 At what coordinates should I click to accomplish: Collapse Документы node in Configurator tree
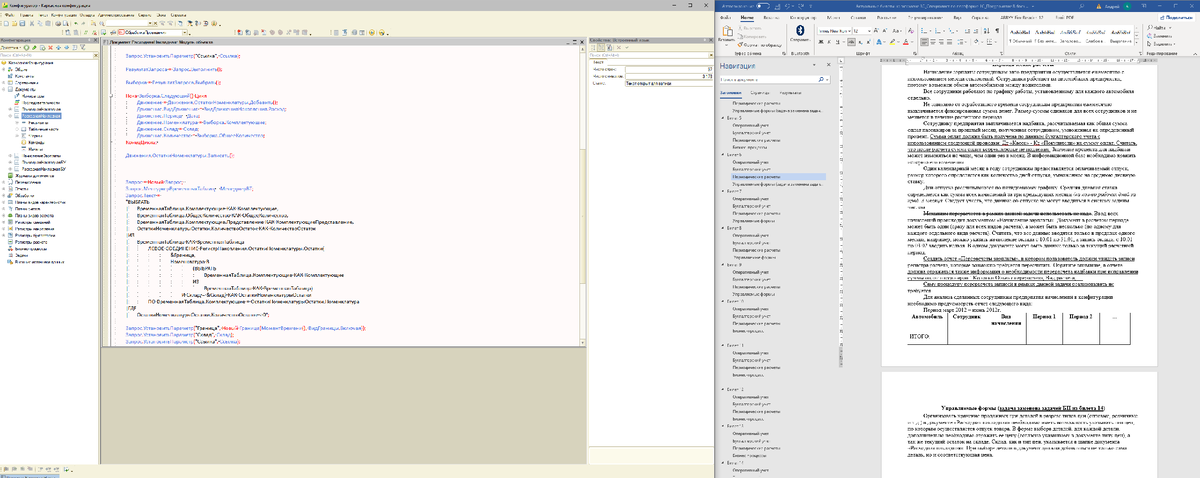click(x=3, y=89)
